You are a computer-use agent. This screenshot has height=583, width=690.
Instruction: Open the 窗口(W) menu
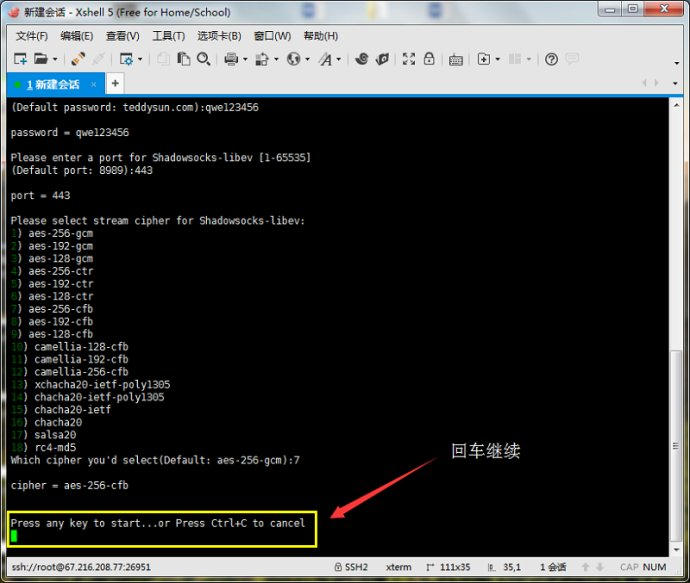tap(272, 36)
